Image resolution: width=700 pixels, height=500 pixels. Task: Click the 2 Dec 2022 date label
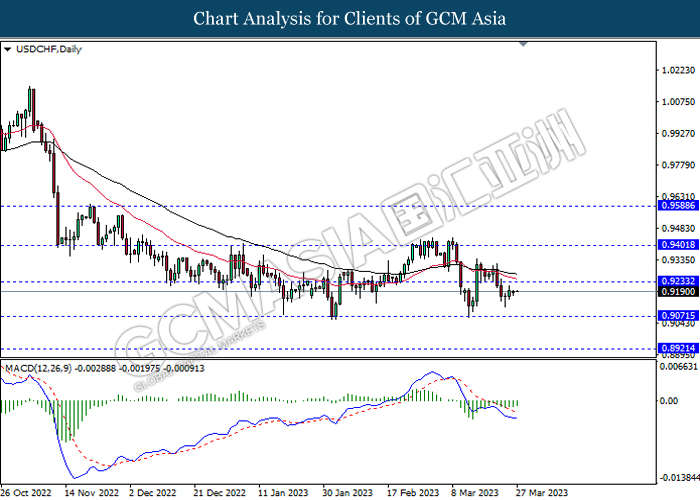[153, 493]
